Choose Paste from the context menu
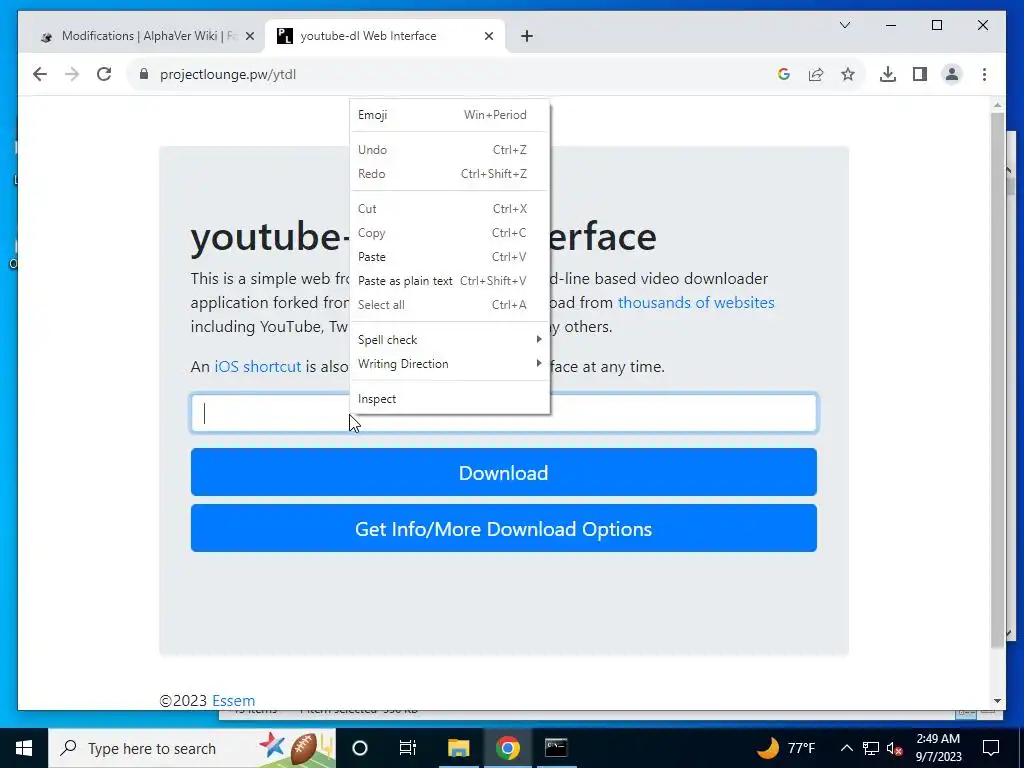Screen dimensions: 1024x768 pos(449,257)
